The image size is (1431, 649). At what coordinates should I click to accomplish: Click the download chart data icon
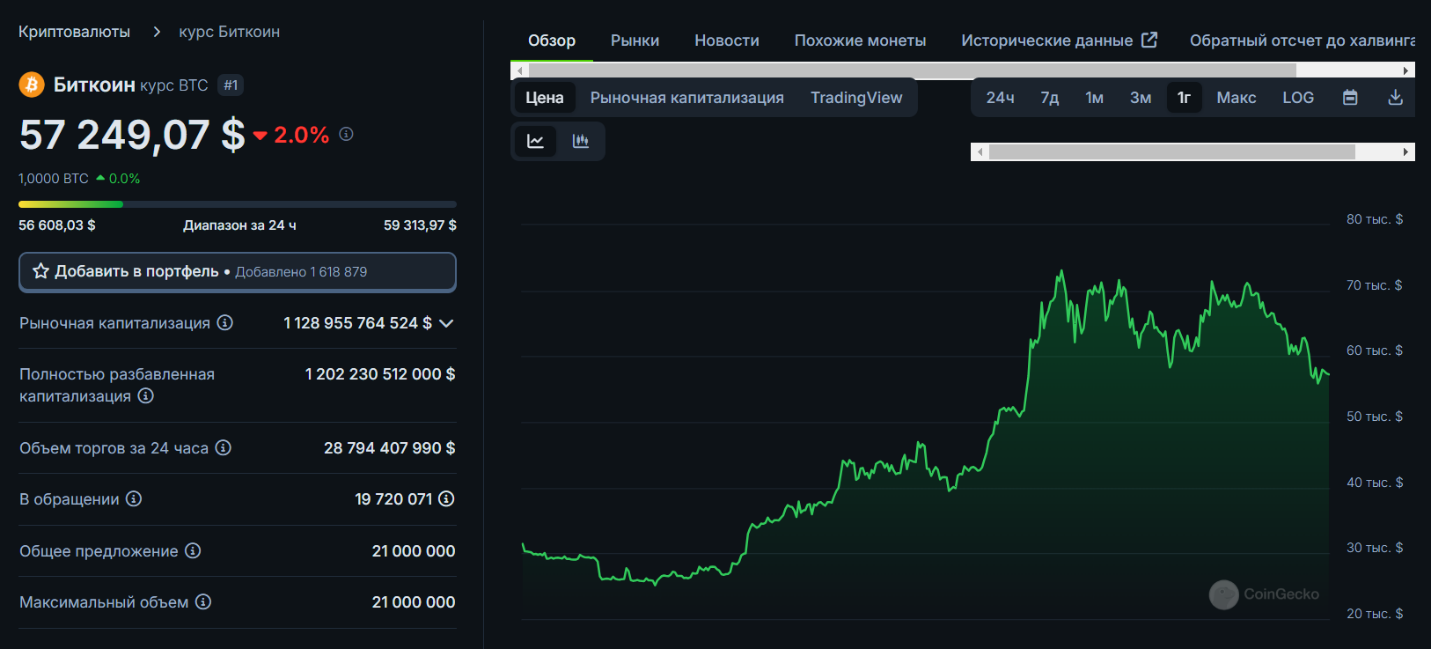point(1396,97)
